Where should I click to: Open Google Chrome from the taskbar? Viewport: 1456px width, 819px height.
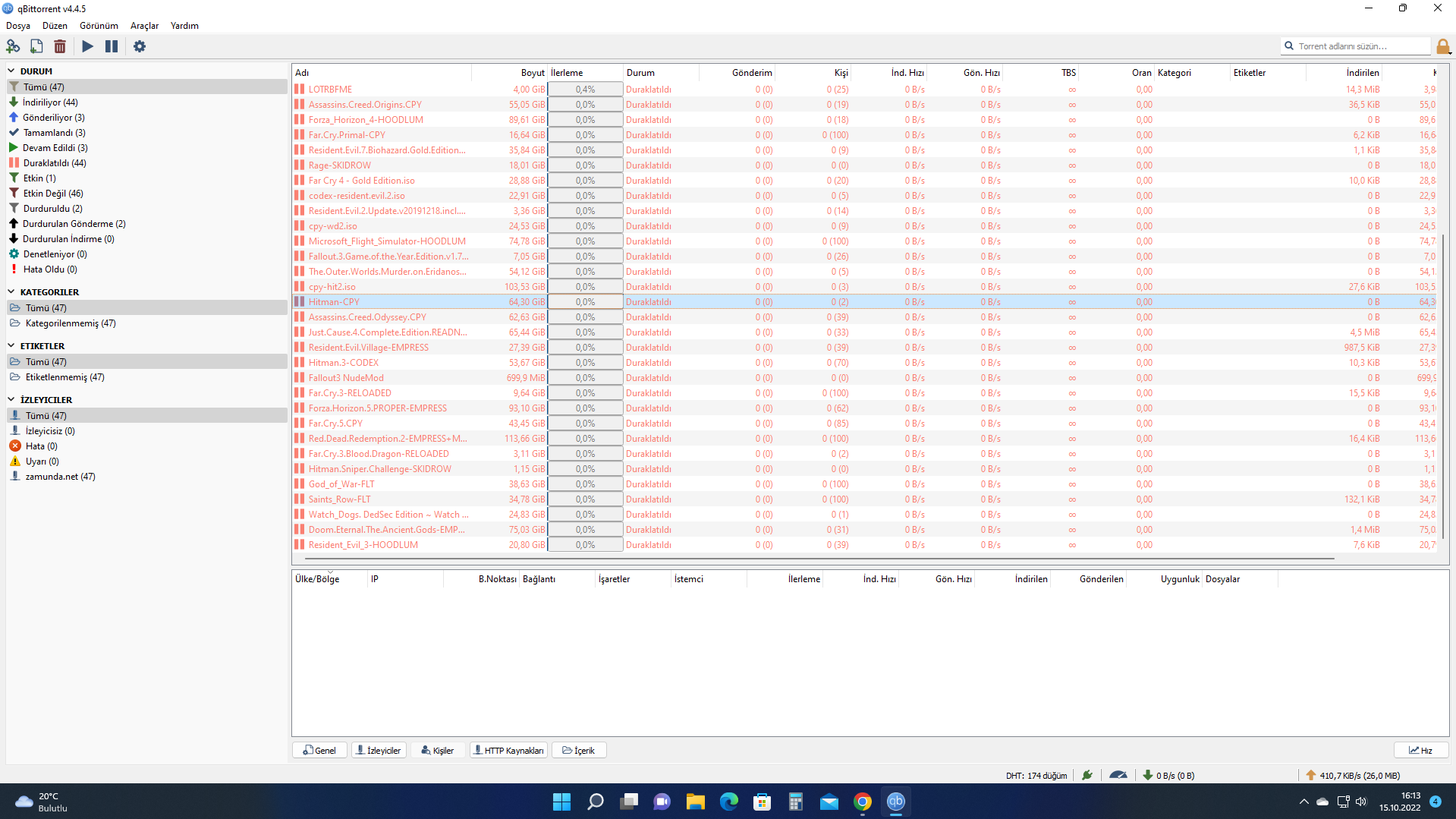pos(862,802)
